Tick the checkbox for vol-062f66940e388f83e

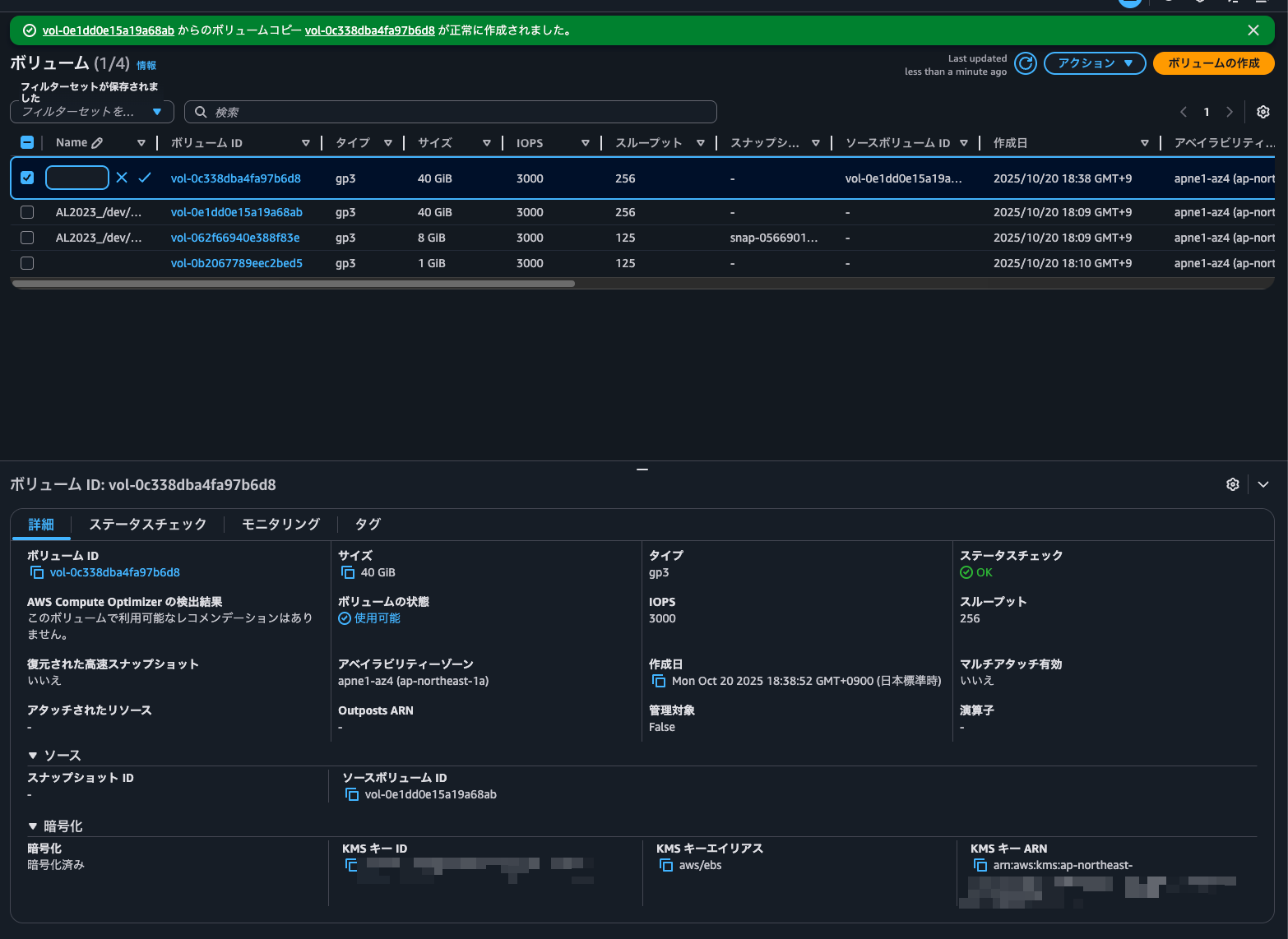click(x=27, y=238)
